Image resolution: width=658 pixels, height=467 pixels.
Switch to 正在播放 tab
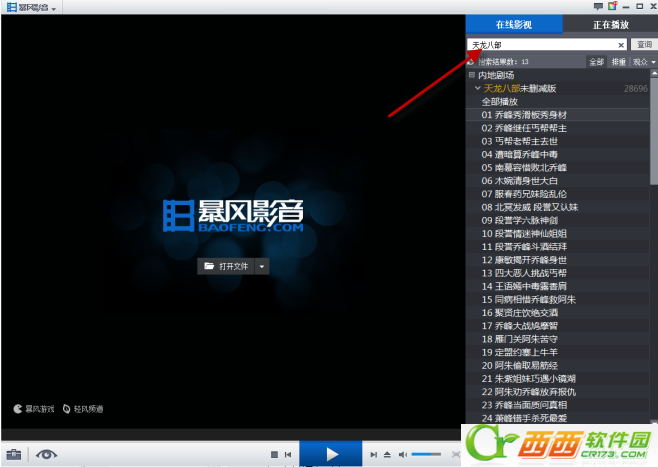tap(611, 24)
